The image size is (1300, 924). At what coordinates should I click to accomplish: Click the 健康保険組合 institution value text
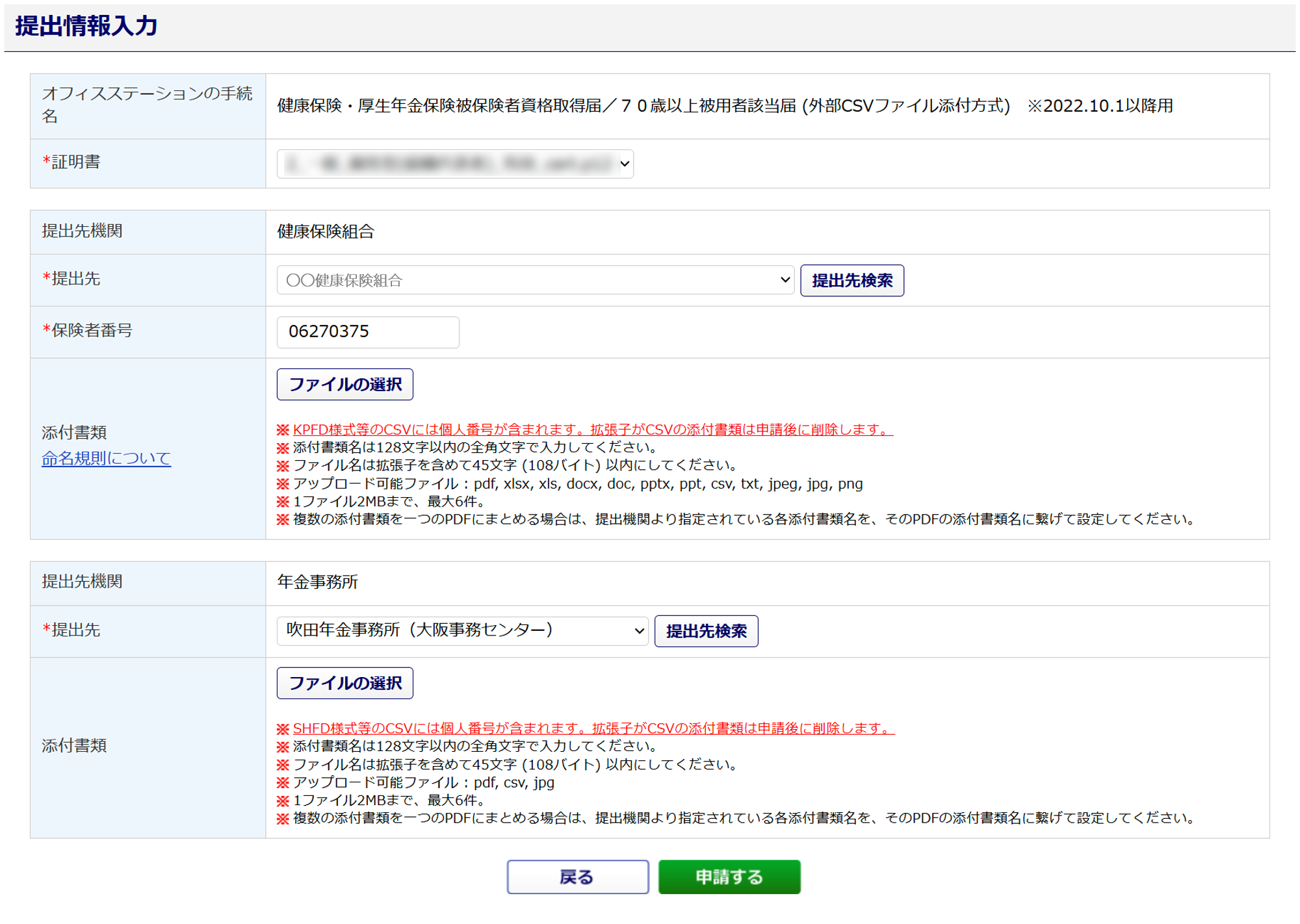click(325, 231)
